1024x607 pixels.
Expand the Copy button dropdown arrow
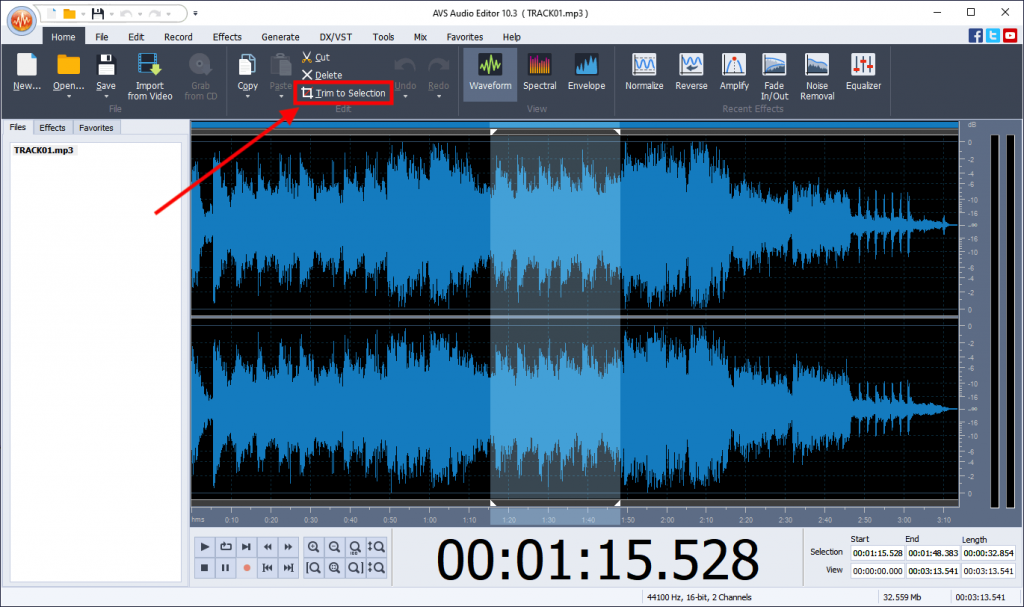247,97
